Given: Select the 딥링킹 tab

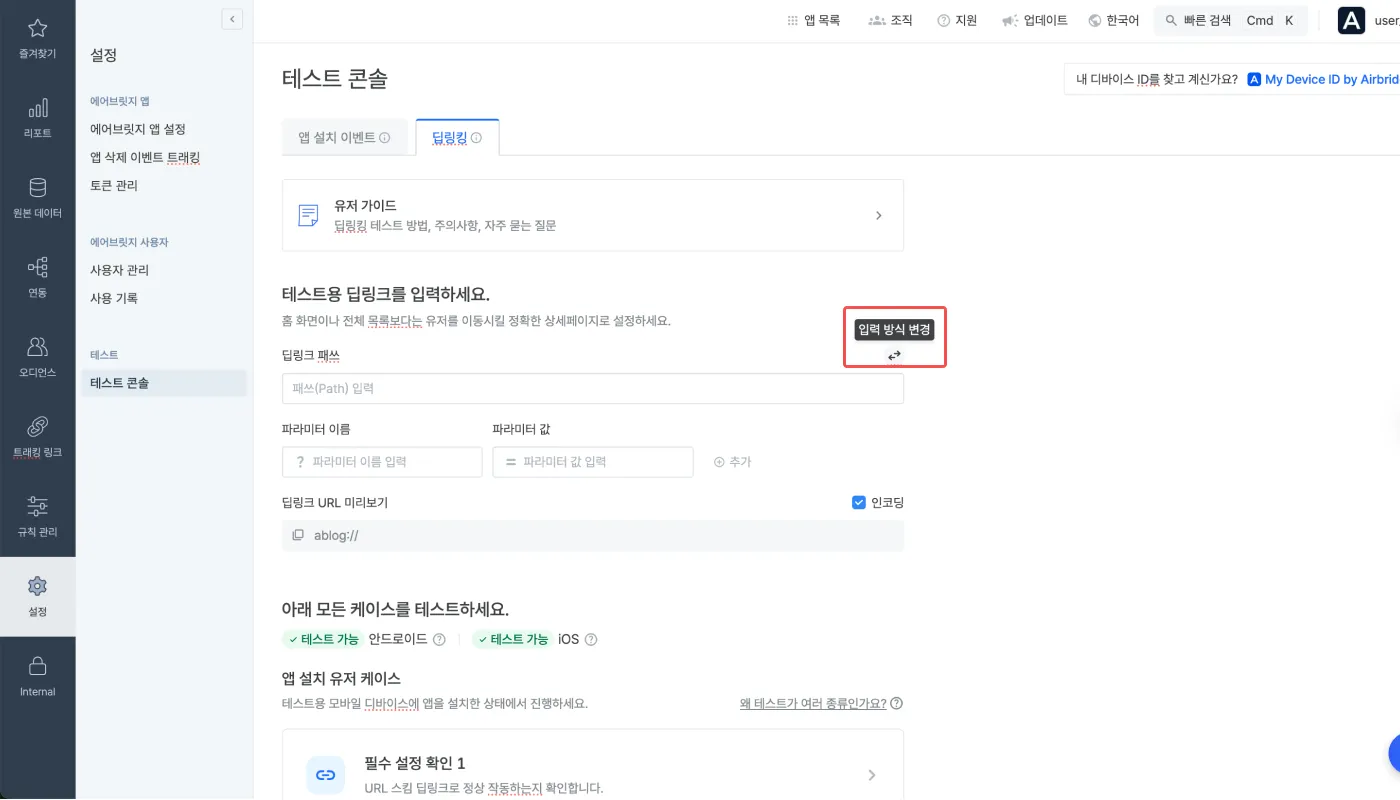Looking at the screenshot, I should pos(457,138).
